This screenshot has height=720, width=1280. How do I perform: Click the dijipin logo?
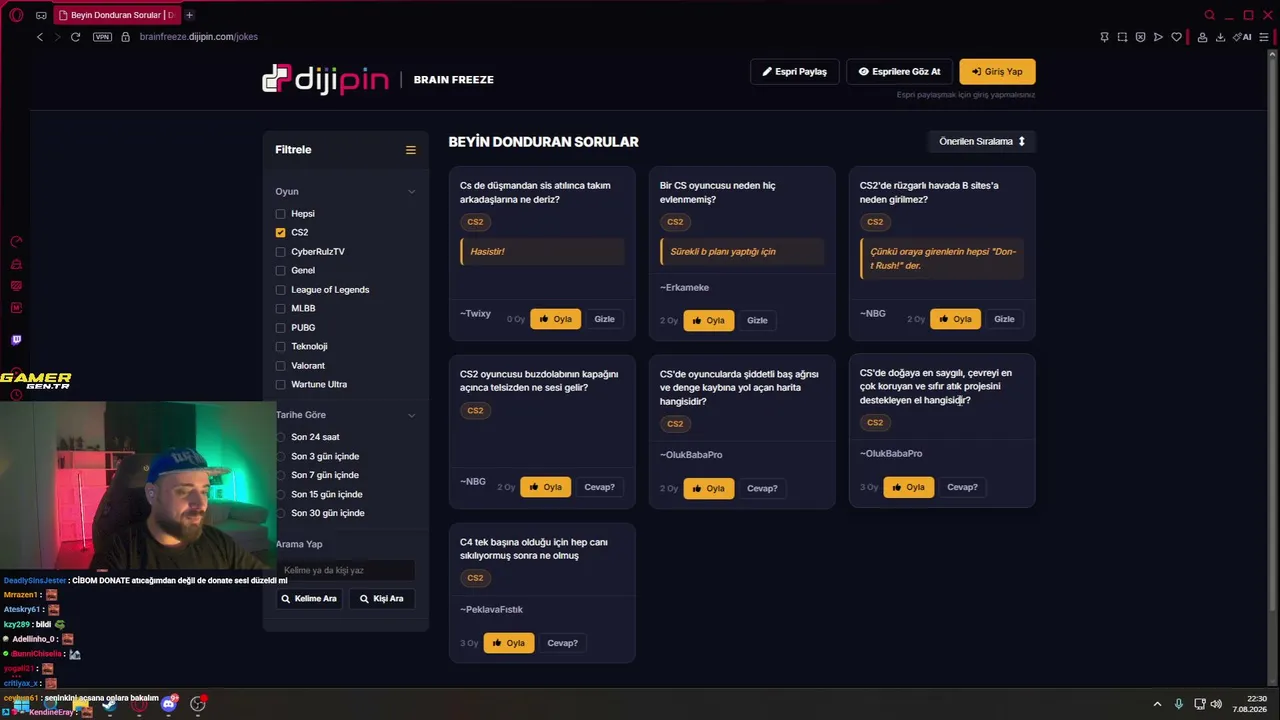pos(325,79)
